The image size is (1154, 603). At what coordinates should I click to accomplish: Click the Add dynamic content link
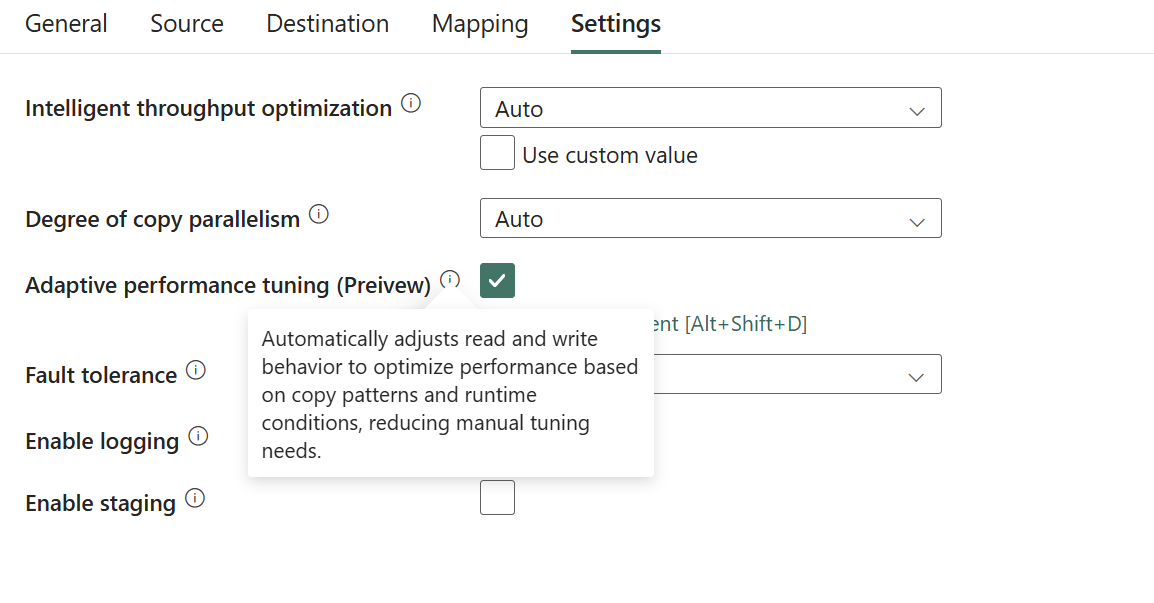point(730,324)
